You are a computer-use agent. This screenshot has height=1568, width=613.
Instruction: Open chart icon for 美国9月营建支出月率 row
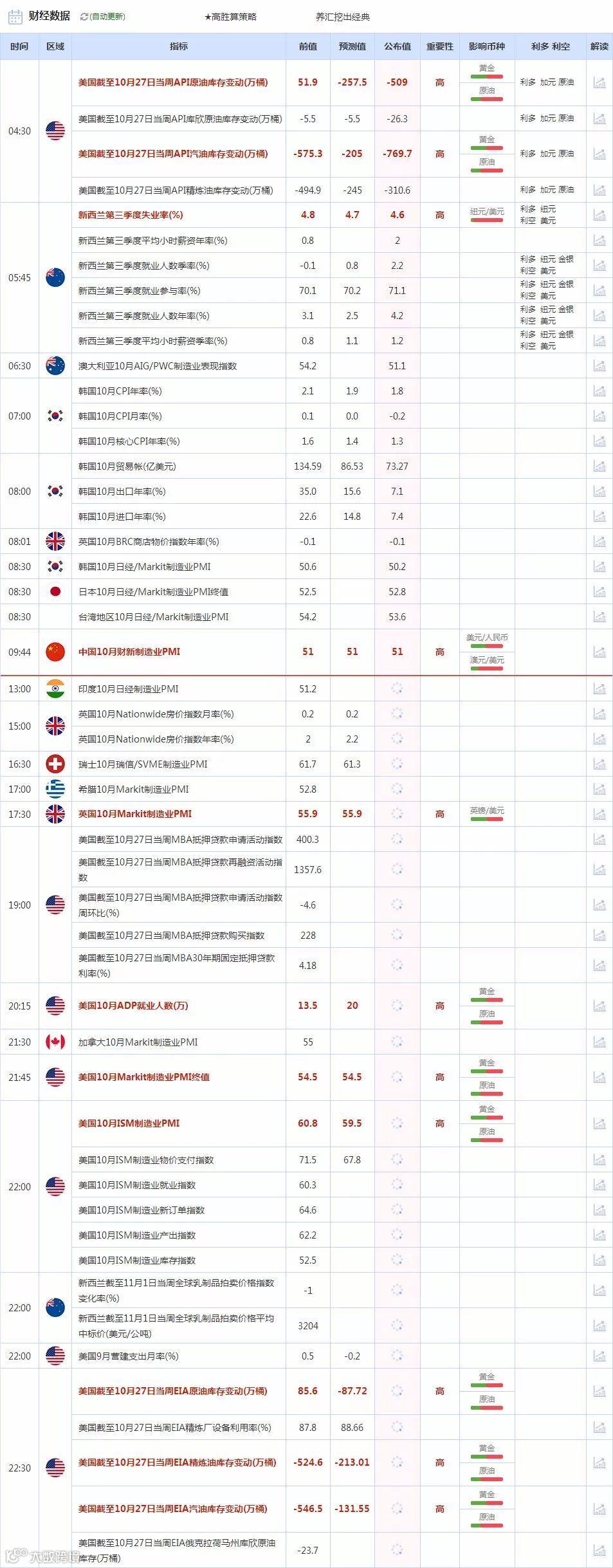coord(599,1356)
